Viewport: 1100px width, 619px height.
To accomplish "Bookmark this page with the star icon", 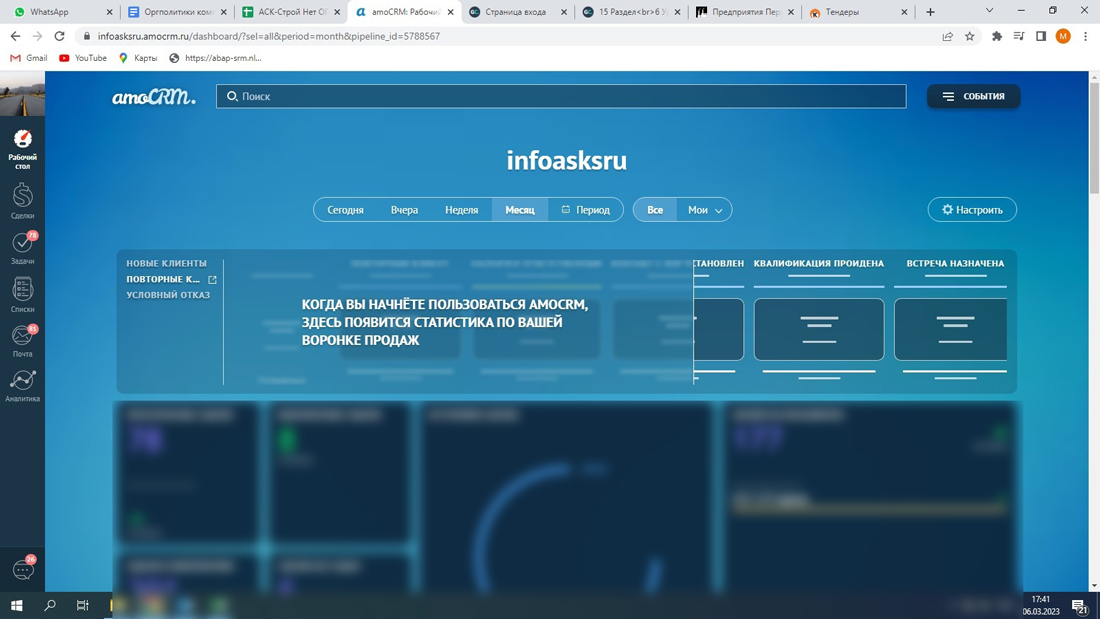I will 970,36.
